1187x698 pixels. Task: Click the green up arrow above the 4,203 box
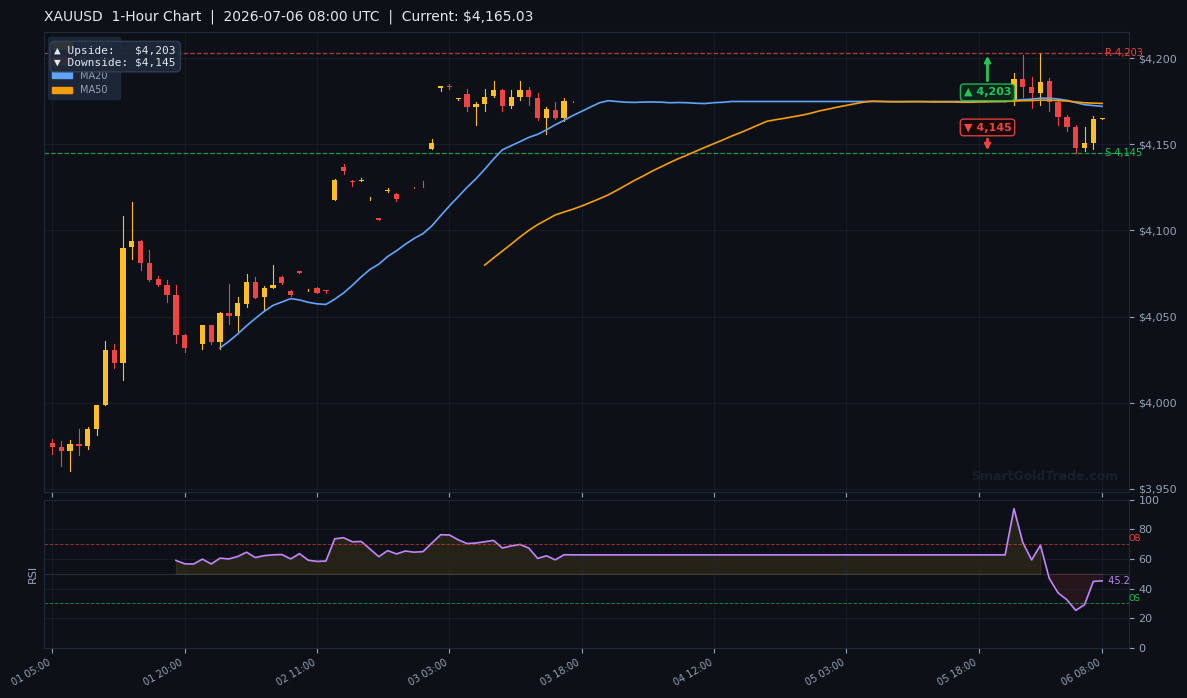coord(987,69)
